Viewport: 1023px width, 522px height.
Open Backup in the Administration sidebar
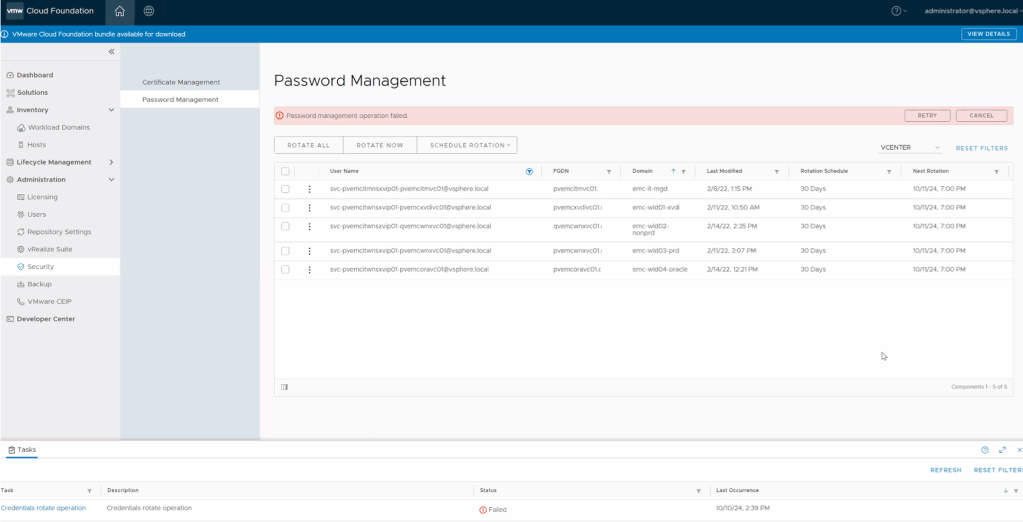(x=40, y=284)
